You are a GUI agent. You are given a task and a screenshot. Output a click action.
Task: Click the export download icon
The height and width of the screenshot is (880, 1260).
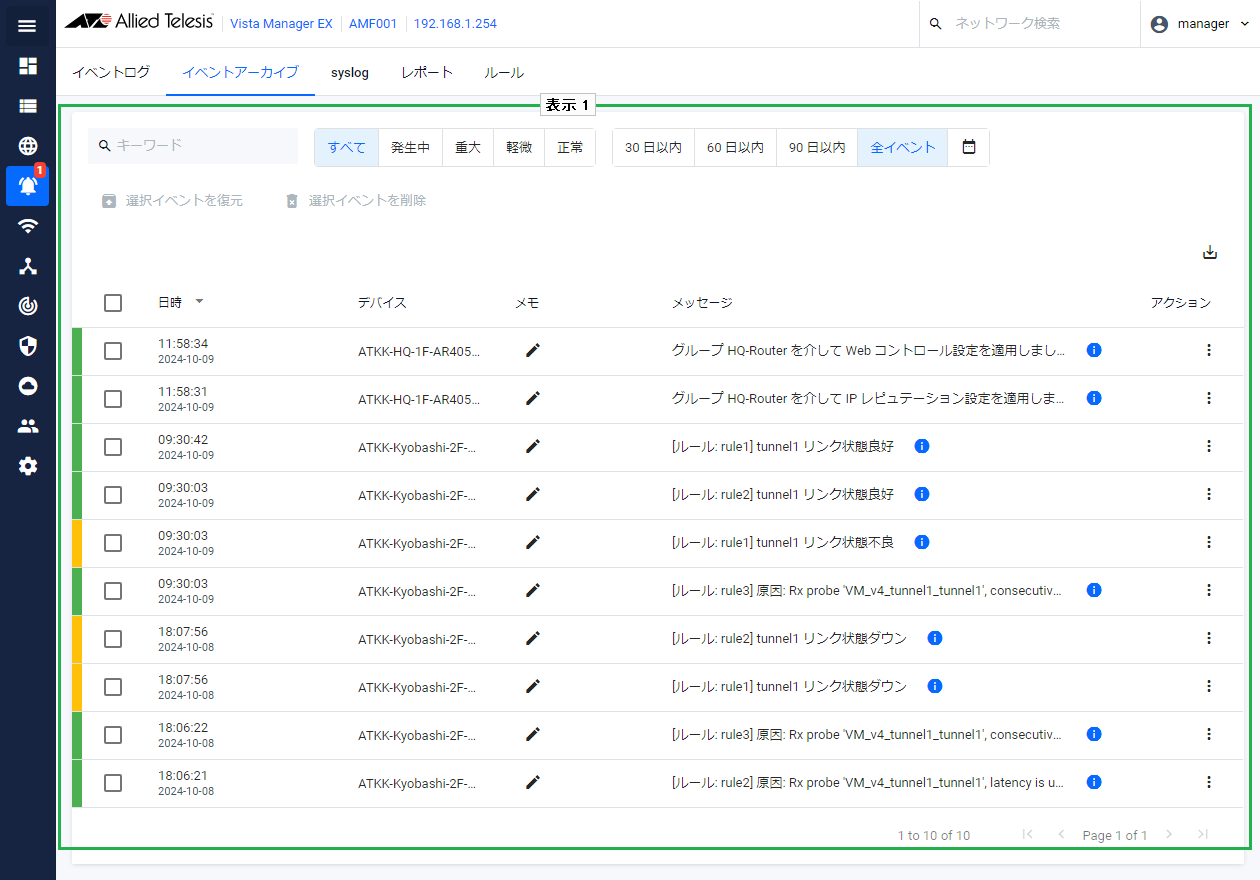coord(1210,253)
